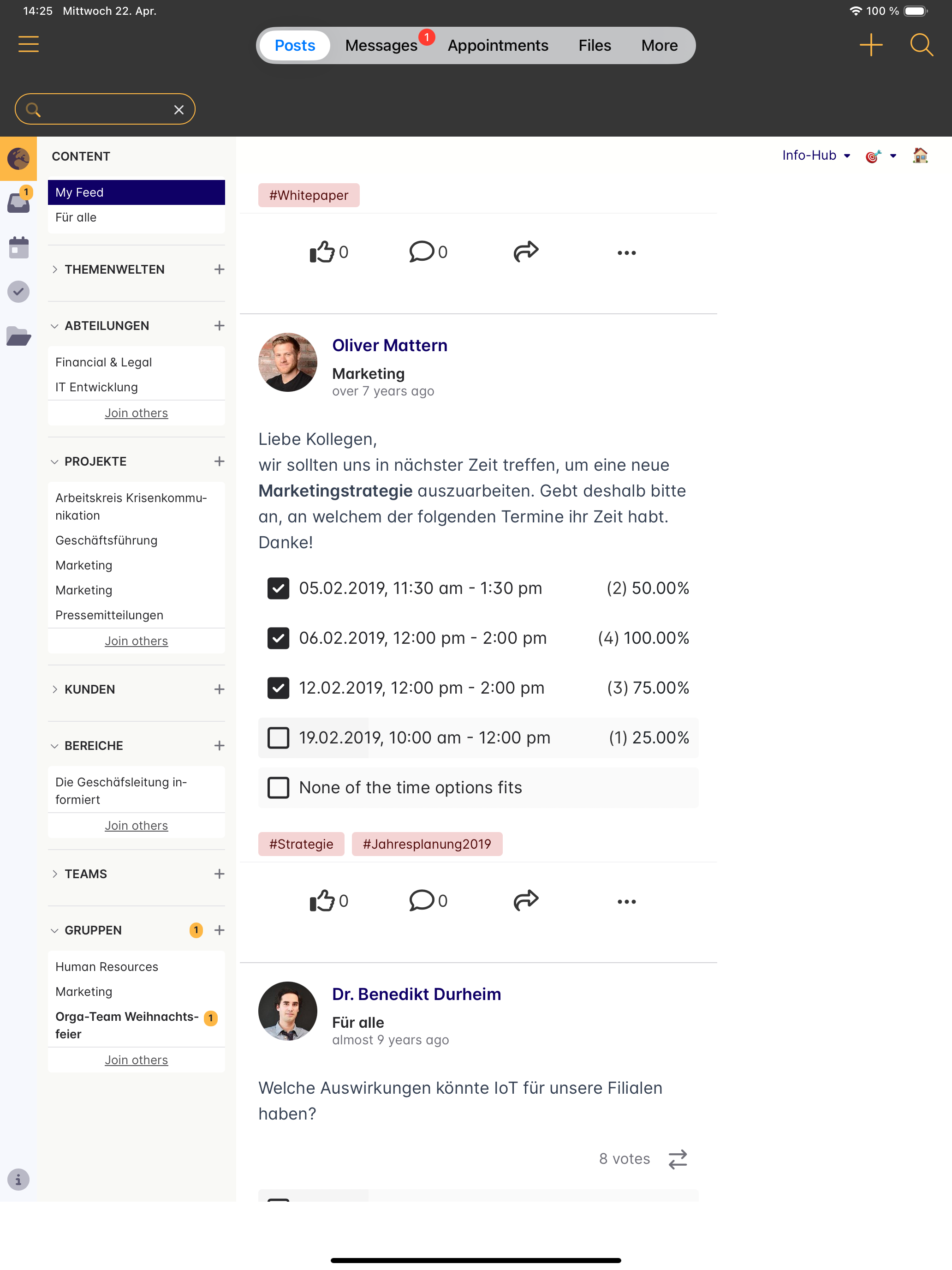Image resolution: width=952 pixels, height=1270 pixels.
Task: Add a new Abteilungen entry
Action: click(x=219, y=325)
